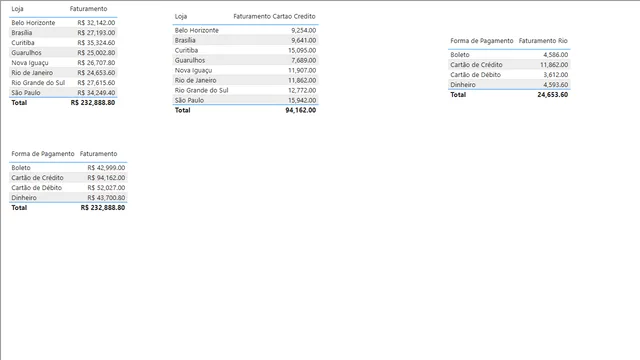Select the R$ 26,707.80 value
The image size is (640, 360).
96,63
